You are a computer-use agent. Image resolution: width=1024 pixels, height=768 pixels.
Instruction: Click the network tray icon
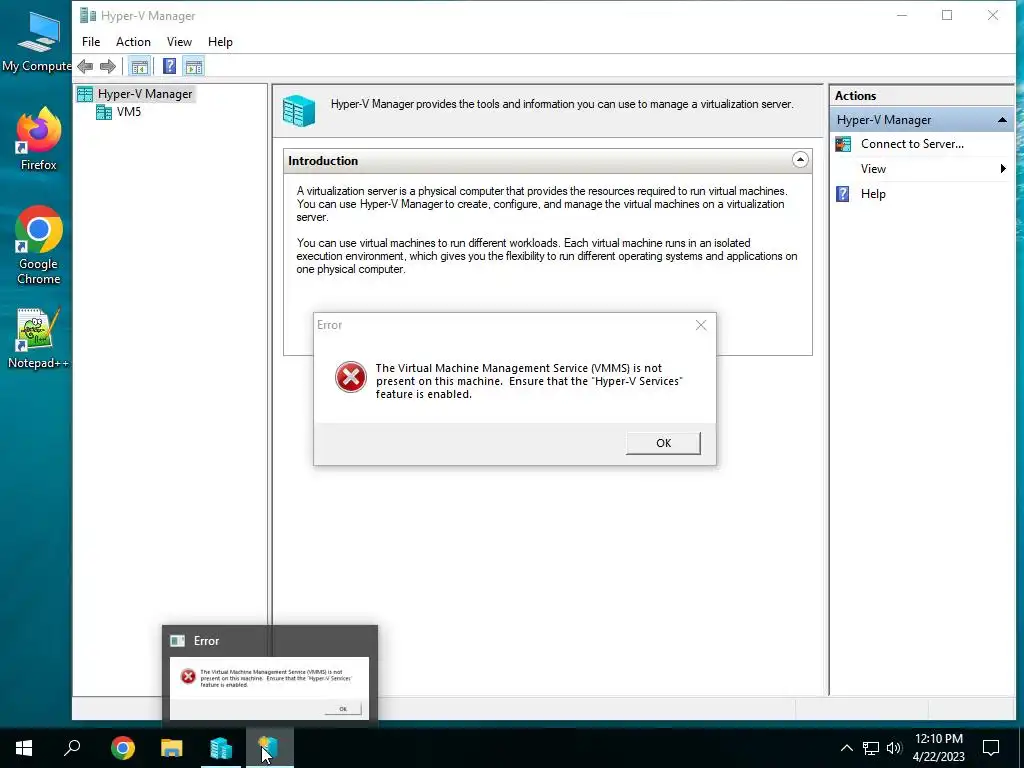(871, 748)
